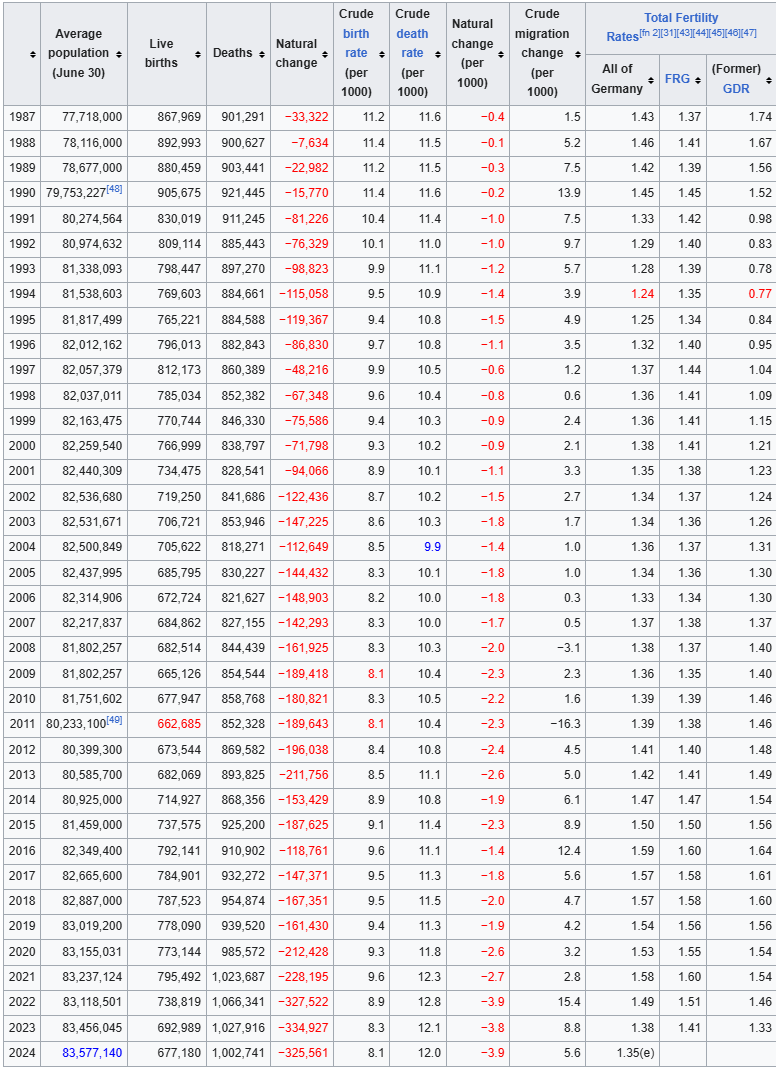This screenshot has height=1068, width=776.
Task: Select natural change −327,522
Action: (x=303, y=1002)
